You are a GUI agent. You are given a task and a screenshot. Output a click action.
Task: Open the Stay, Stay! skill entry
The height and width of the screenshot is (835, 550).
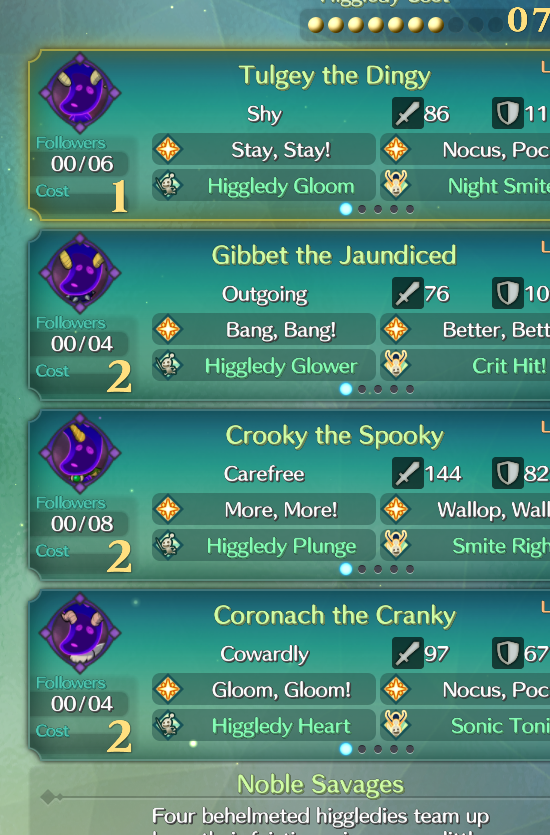[x=264, y=150]
